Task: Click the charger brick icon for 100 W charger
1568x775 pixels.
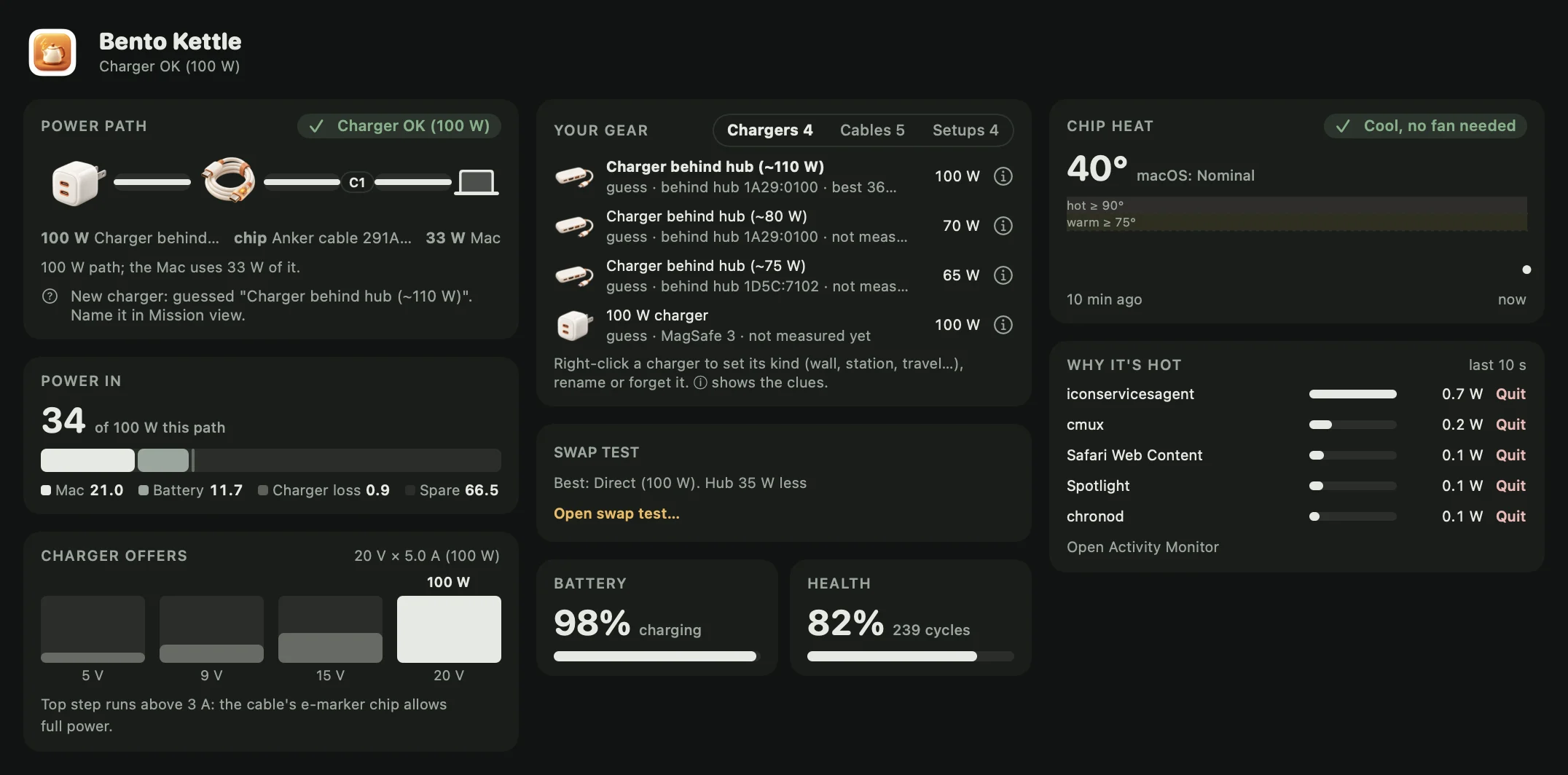Action: [574, 325]
